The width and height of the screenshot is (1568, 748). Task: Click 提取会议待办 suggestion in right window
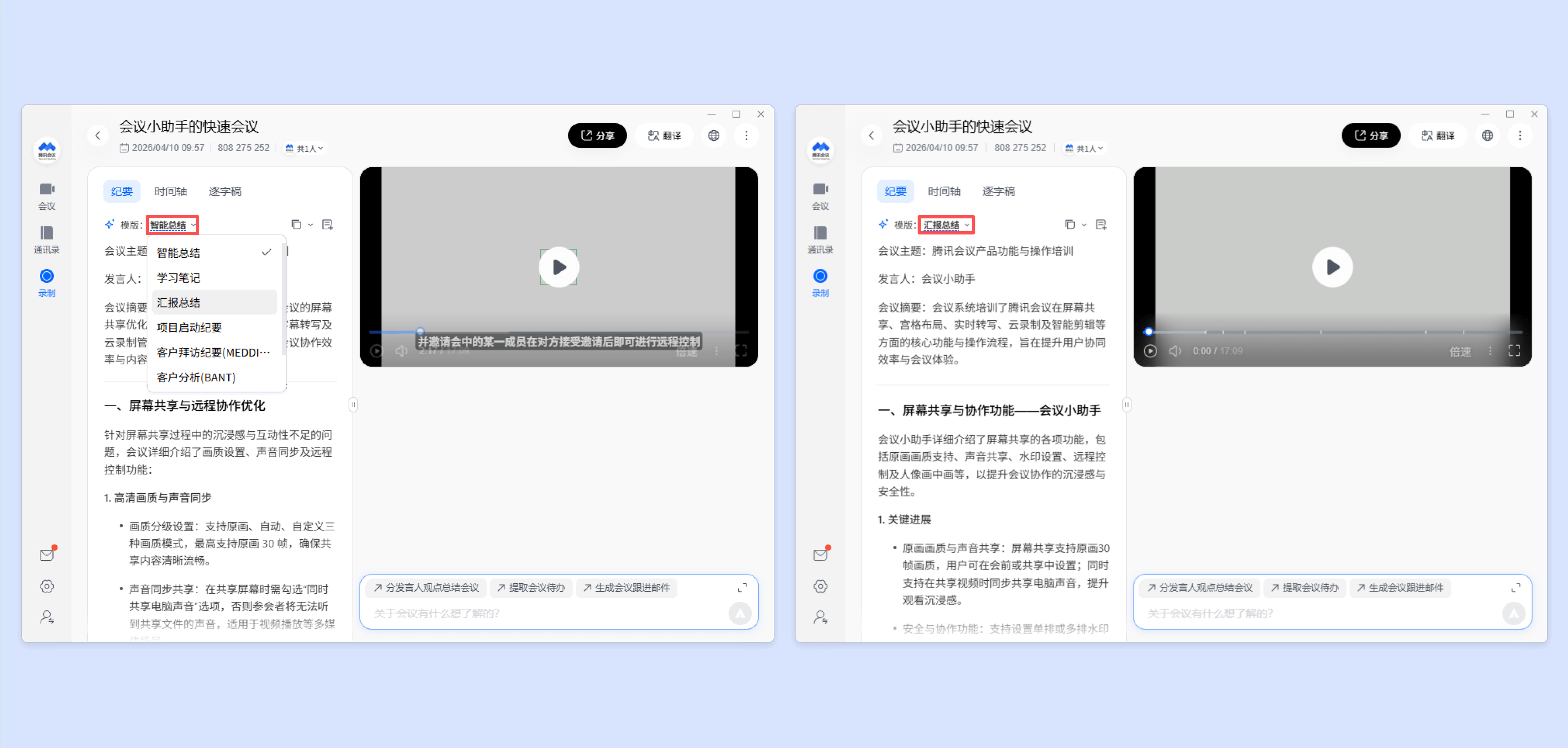[x=1305, y=587]
